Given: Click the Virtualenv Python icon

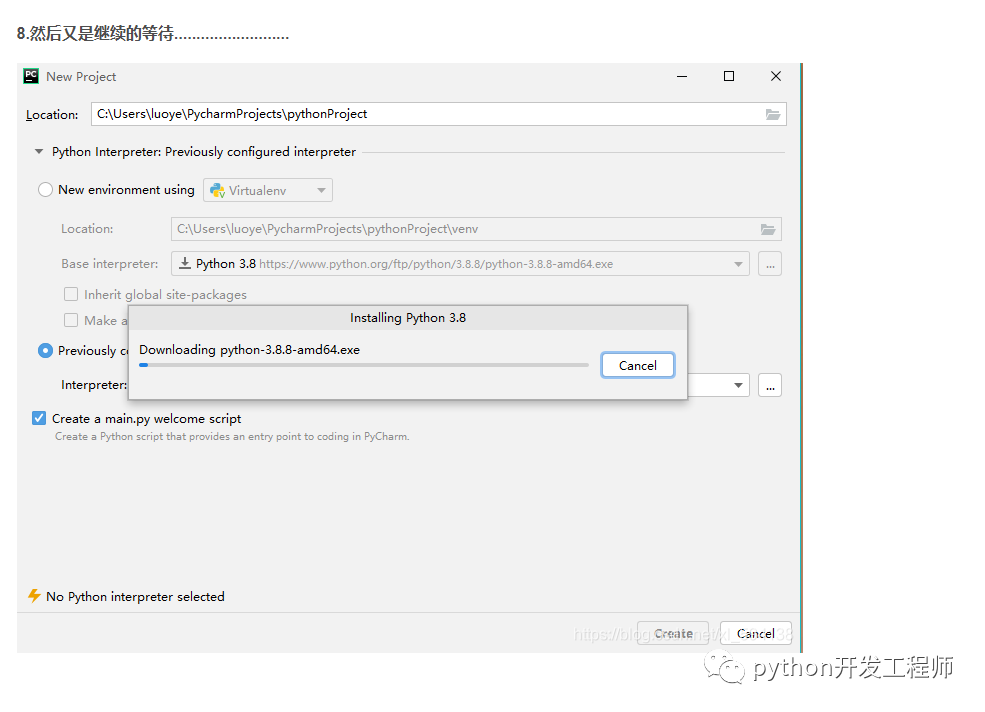Looking at the screenshot, I should (217, 190).
